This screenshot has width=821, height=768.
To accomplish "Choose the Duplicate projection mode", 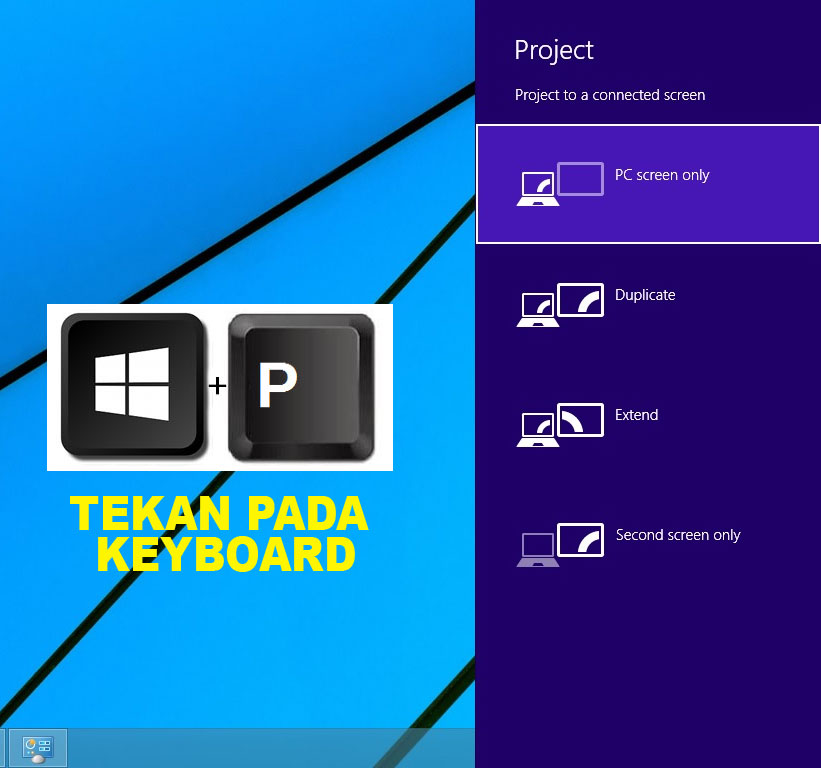I will click(x=648, y=304).
